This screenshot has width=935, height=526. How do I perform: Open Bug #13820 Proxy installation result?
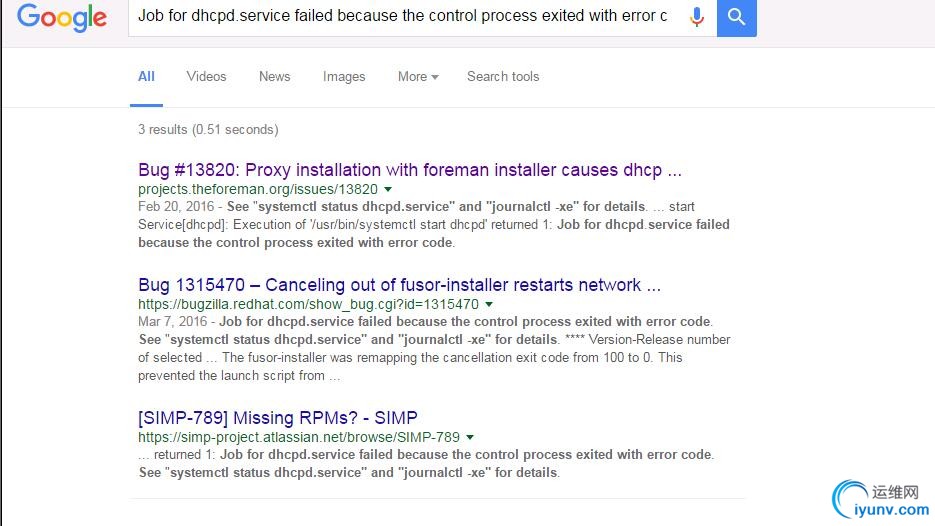[x=410, y=170]
